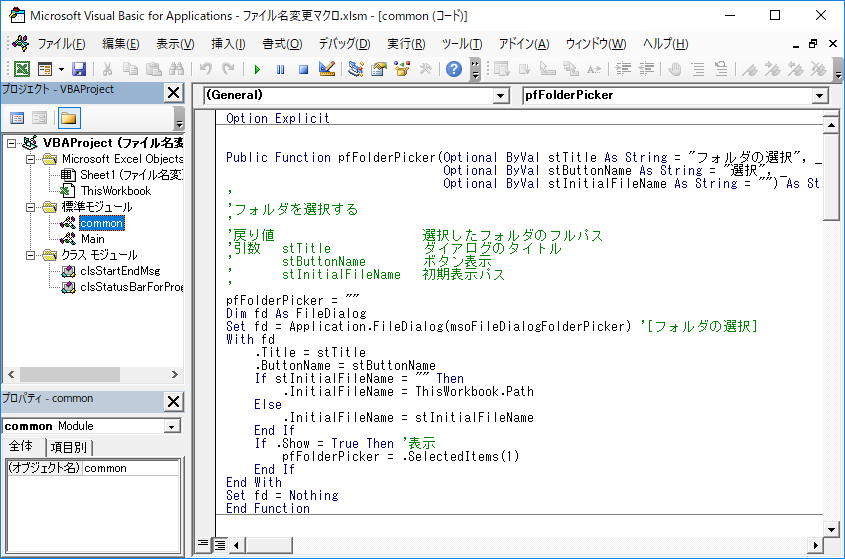Open the dropdown arrow next to Insert UserForm
This screenshot has height=559, width=845.
tap(61, 69)
